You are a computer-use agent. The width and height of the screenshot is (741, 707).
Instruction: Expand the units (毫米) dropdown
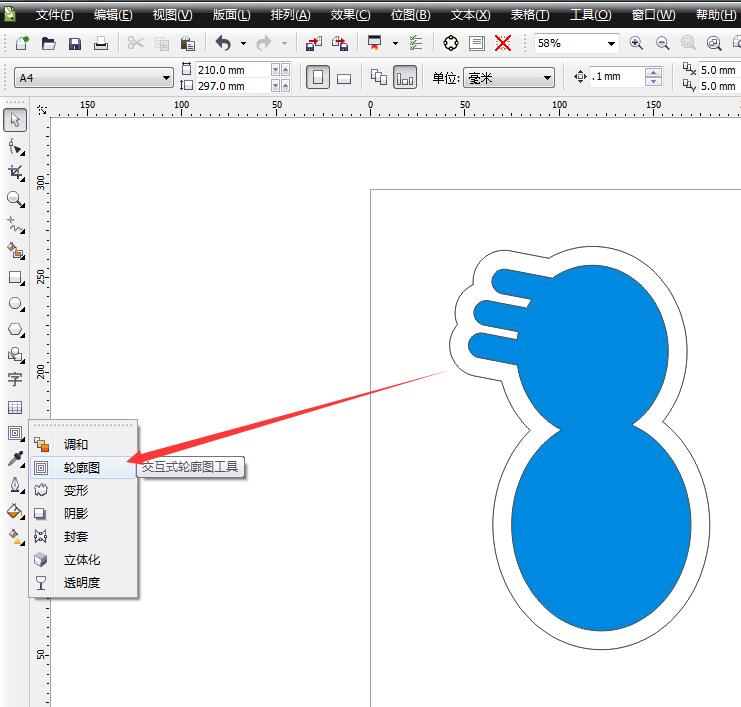[x=547, y=78]
